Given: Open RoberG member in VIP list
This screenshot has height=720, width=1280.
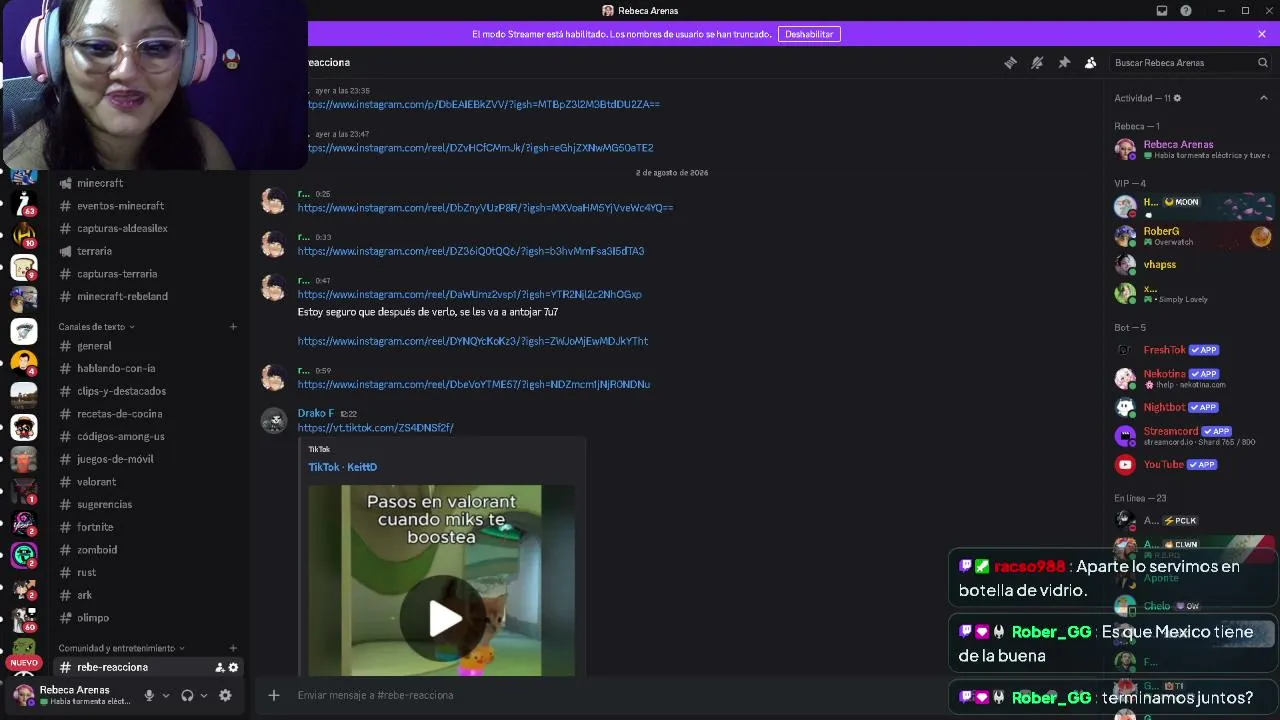Looking at the screenshot, I should tap(1192, 236).
